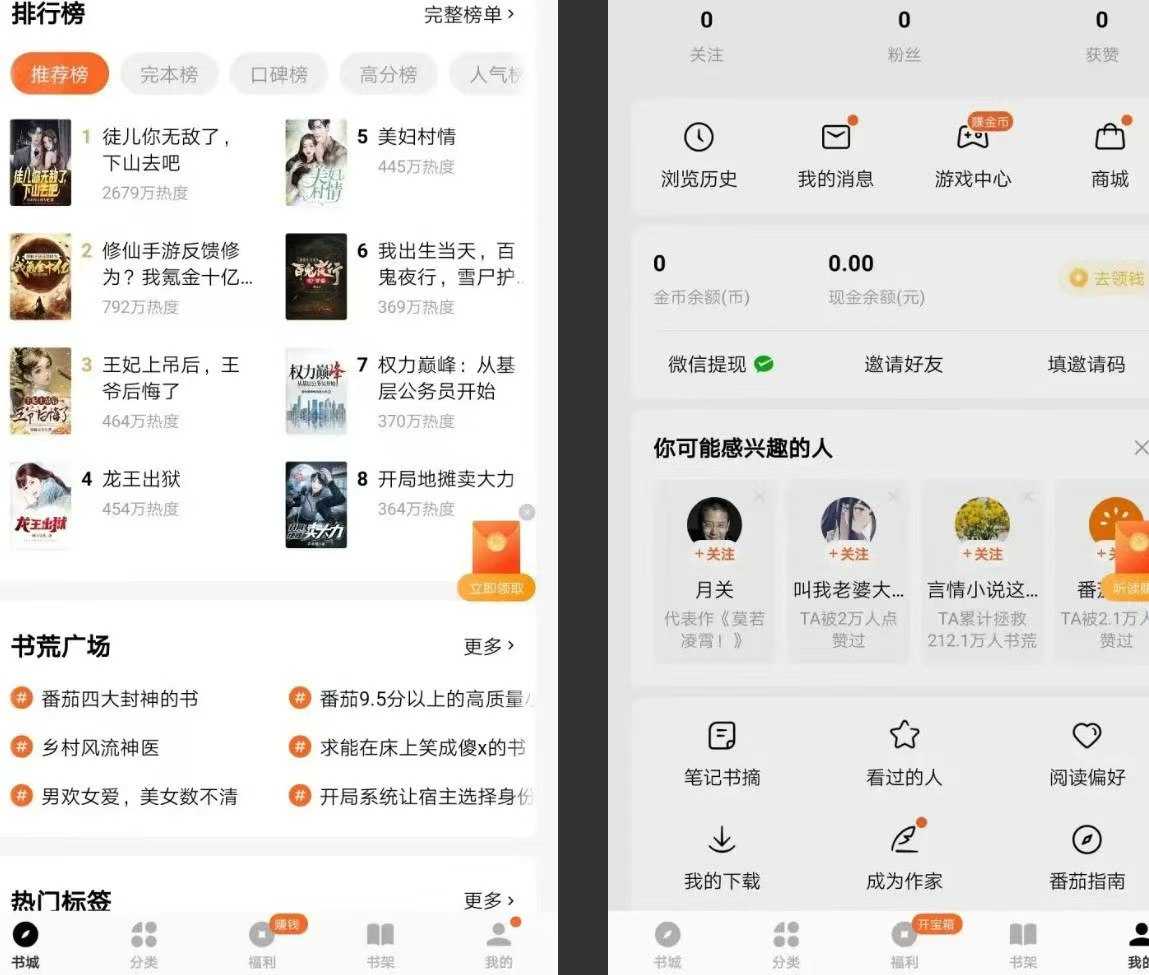Open book cover 龙王出狱
Viewport: 1149px width, 975px height.
pos(41,505)
